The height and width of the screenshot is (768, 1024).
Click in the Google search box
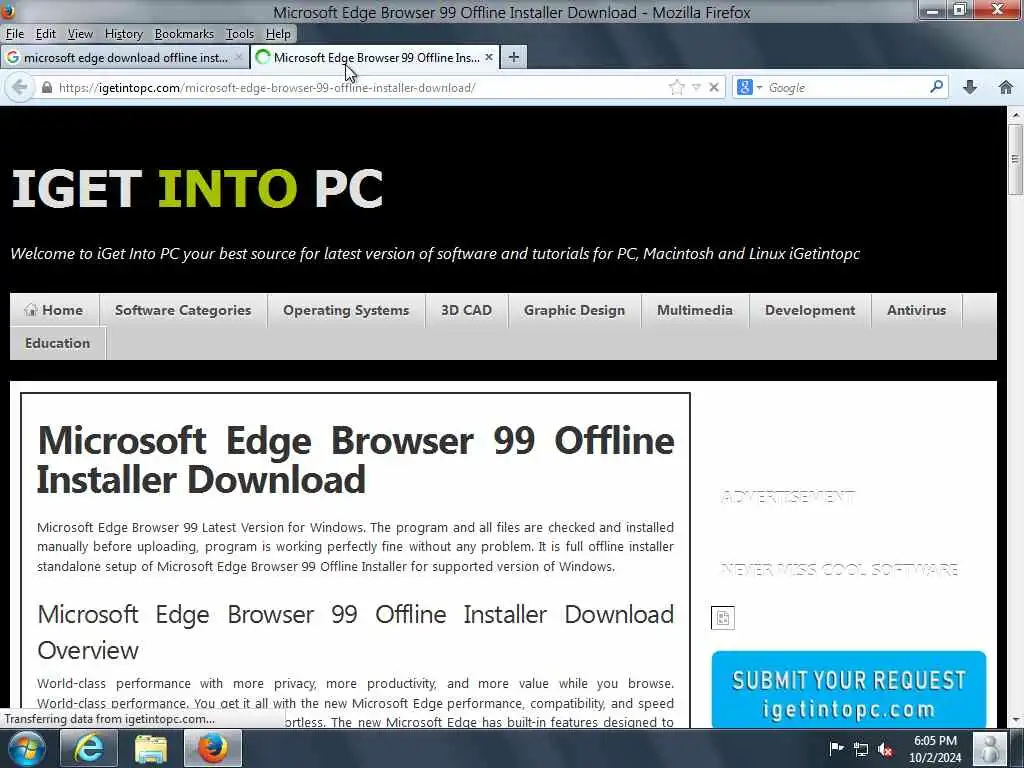(x=846, y=88)
